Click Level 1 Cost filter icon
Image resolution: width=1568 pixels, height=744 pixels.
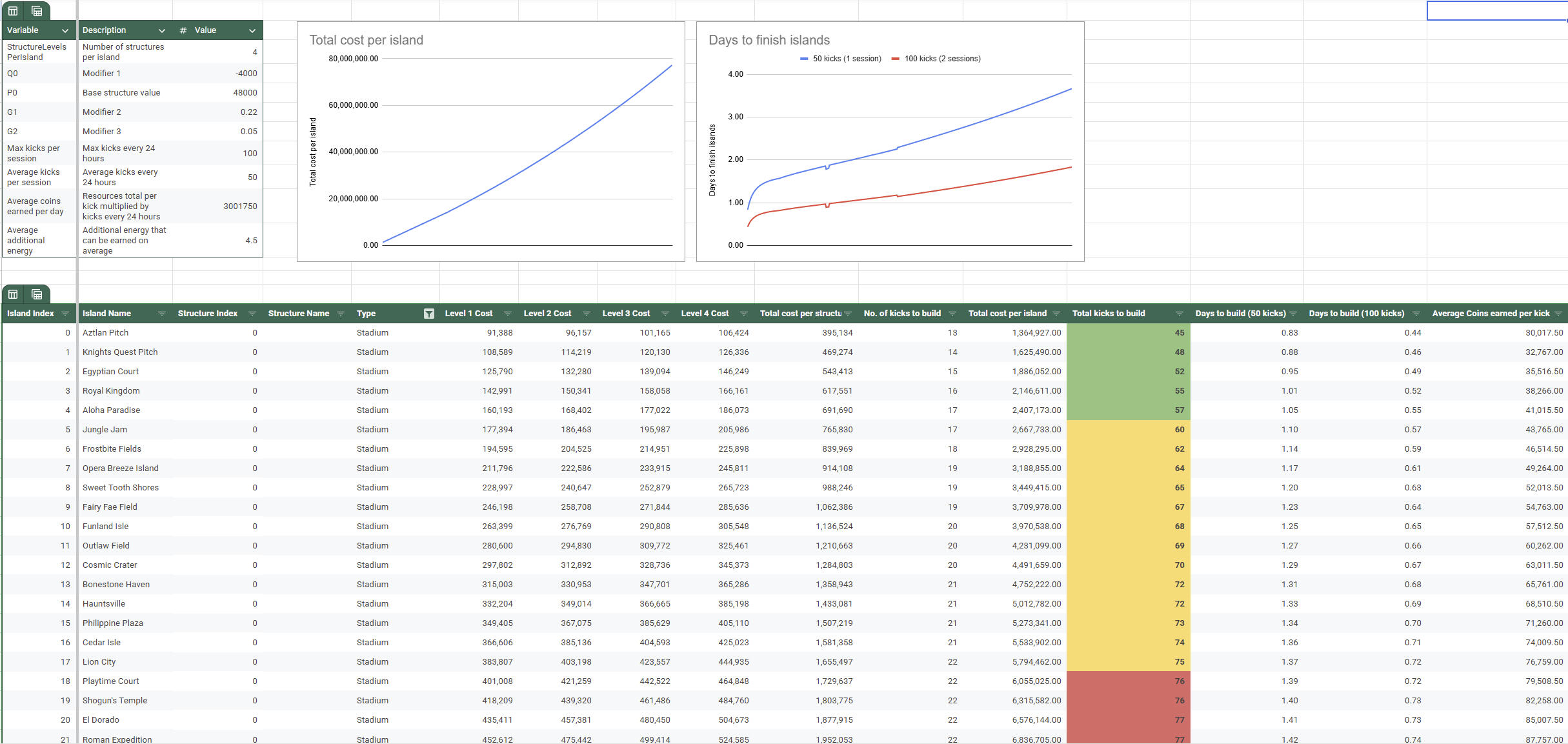pos(507,314)
